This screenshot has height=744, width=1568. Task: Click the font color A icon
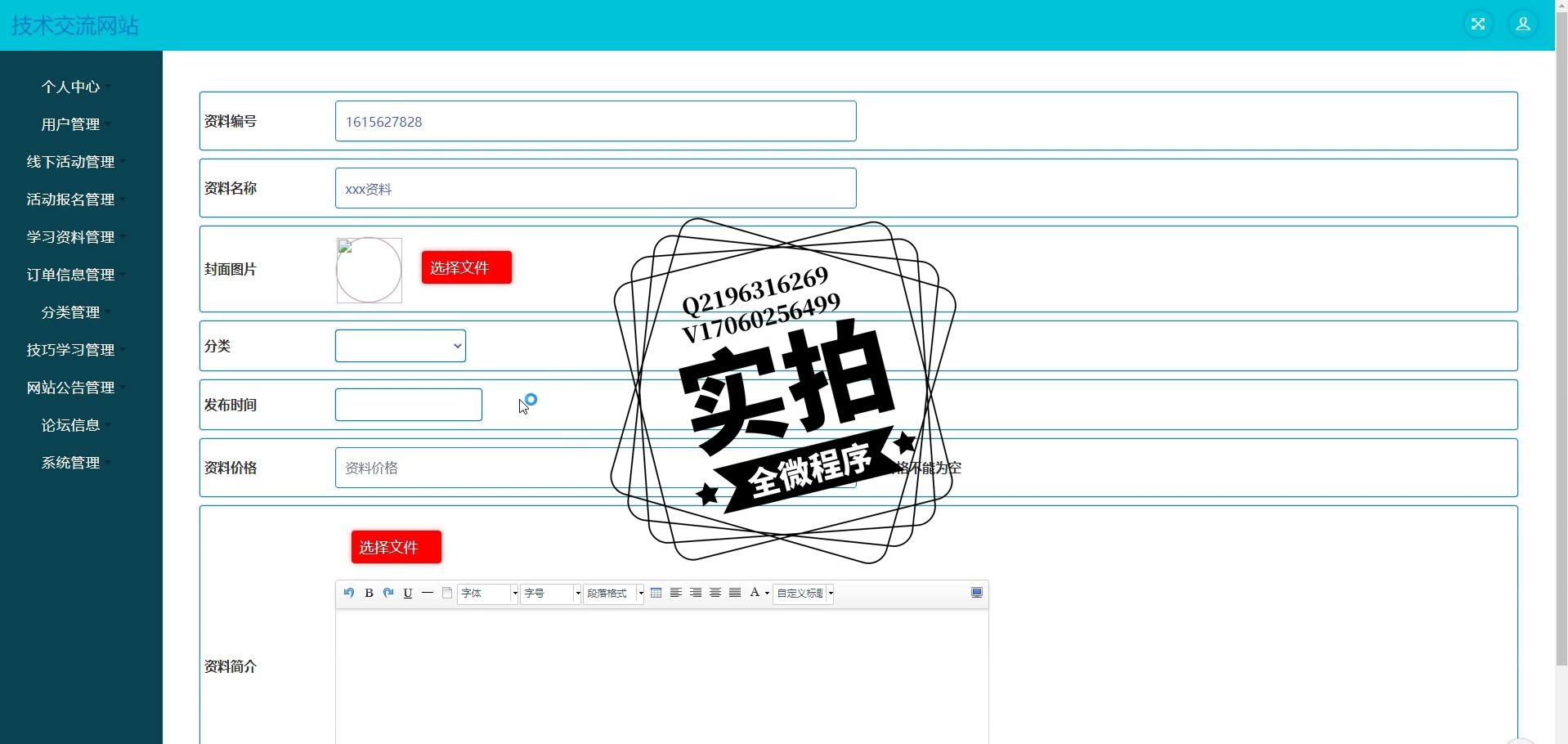tap(755, 593)
